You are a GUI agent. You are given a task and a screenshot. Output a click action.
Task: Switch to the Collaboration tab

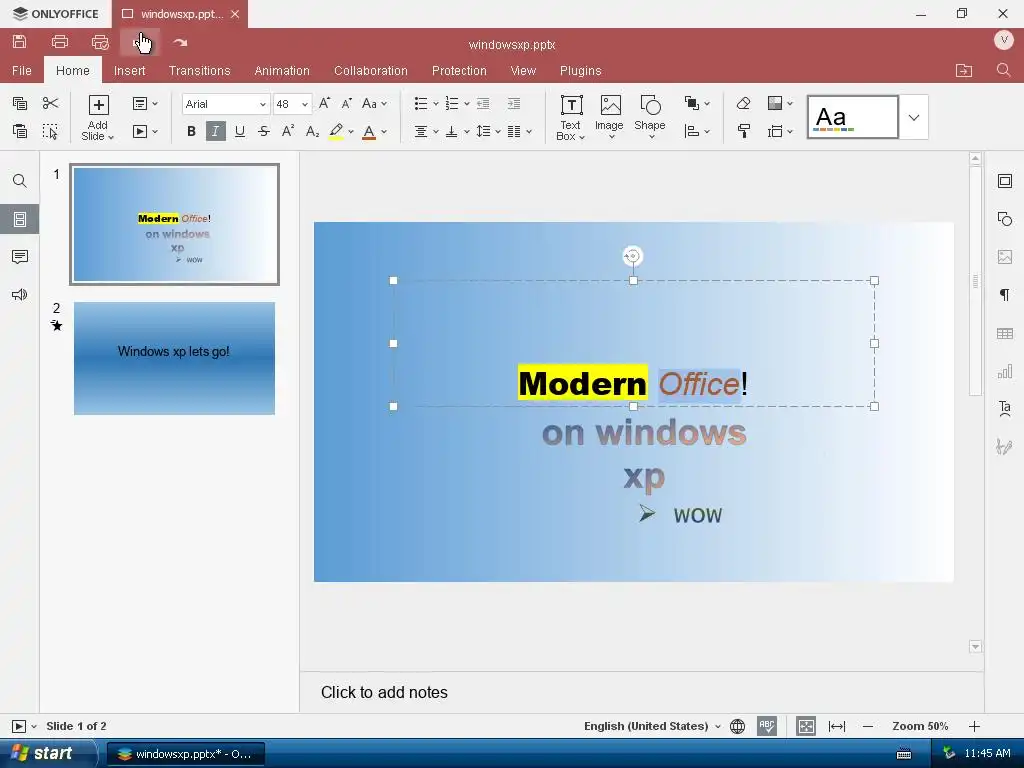370,71
